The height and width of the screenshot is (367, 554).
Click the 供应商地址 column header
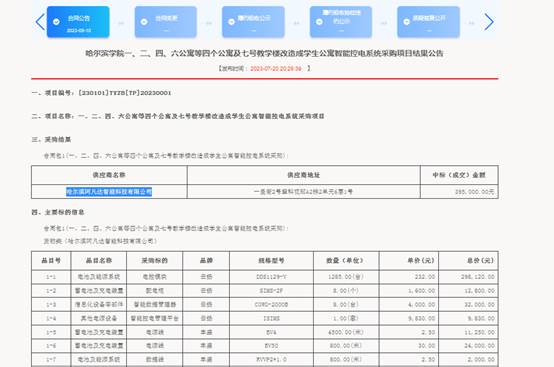pyautogui.click(x=303, y=175)
